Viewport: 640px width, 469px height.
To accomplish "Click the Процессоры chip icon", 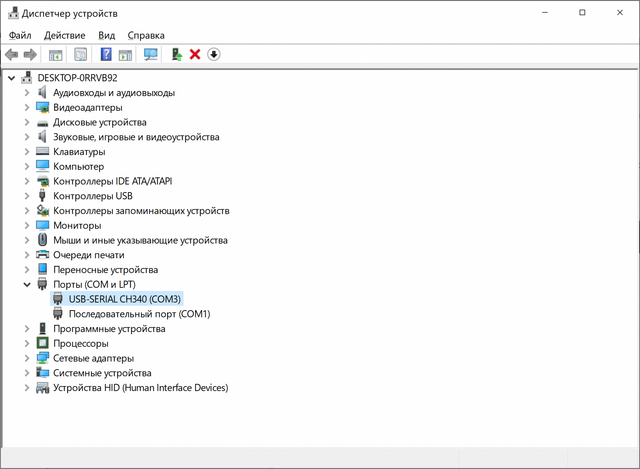I will click(x=42, y=343).
